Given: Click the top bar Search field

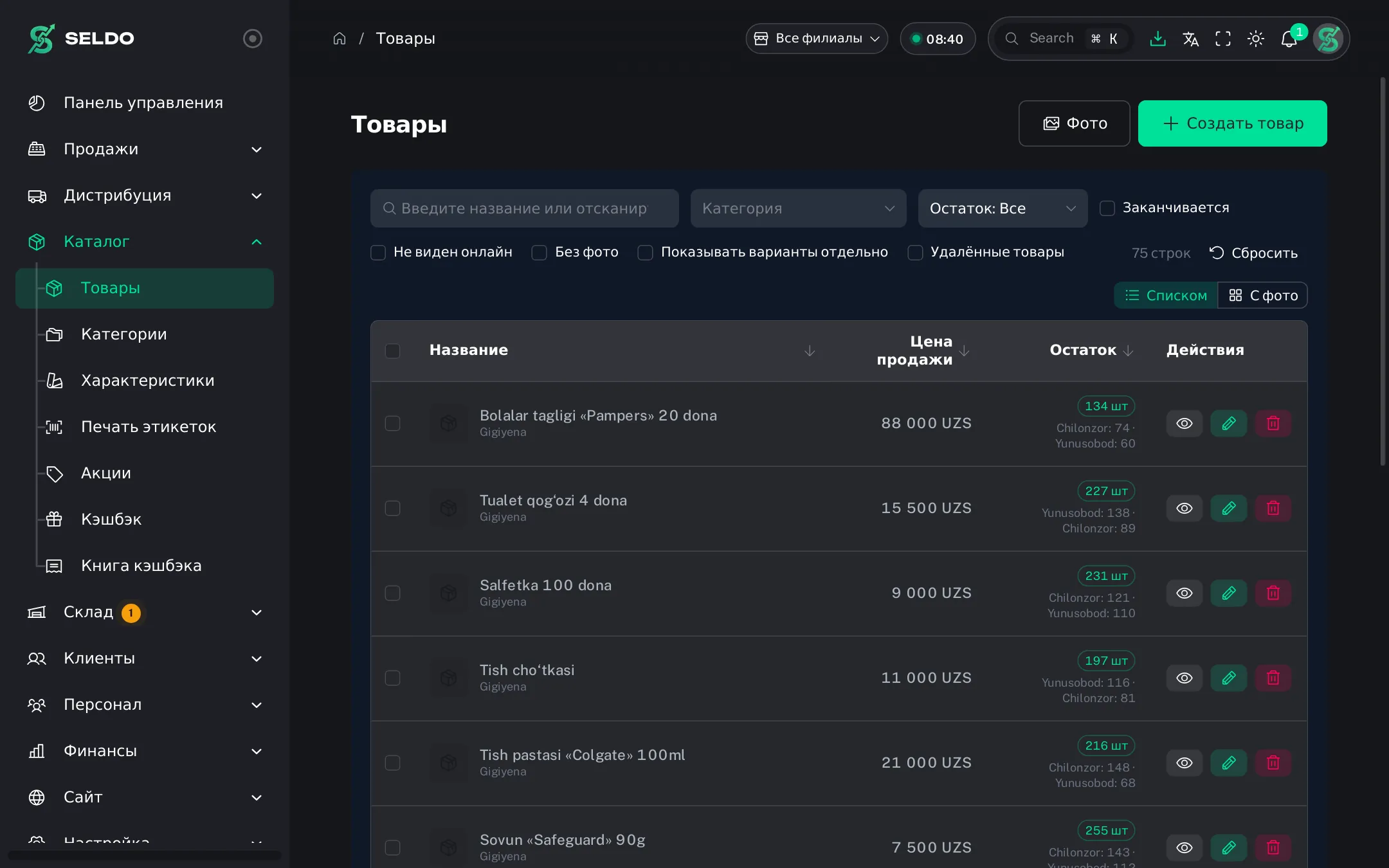Looking at the screenshot, I should point(1064,39).
